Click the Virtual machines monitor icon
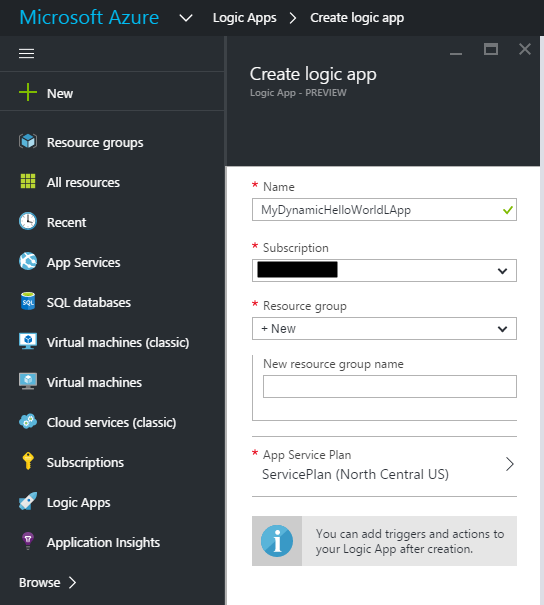 28,381
